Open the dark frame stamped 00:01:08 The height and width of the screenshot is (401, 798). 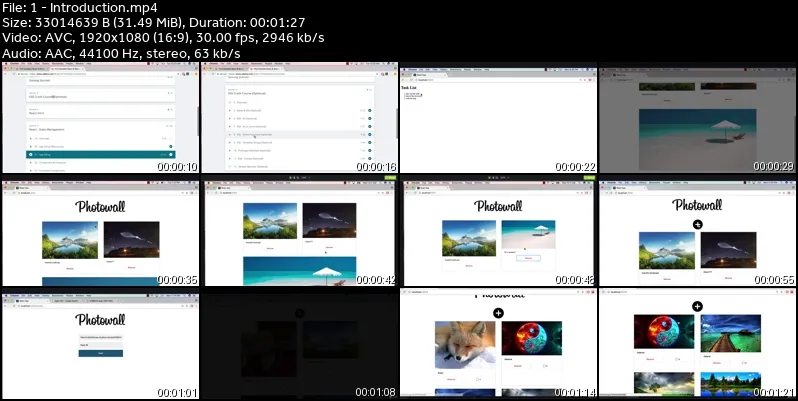click(x=300, y=343)
